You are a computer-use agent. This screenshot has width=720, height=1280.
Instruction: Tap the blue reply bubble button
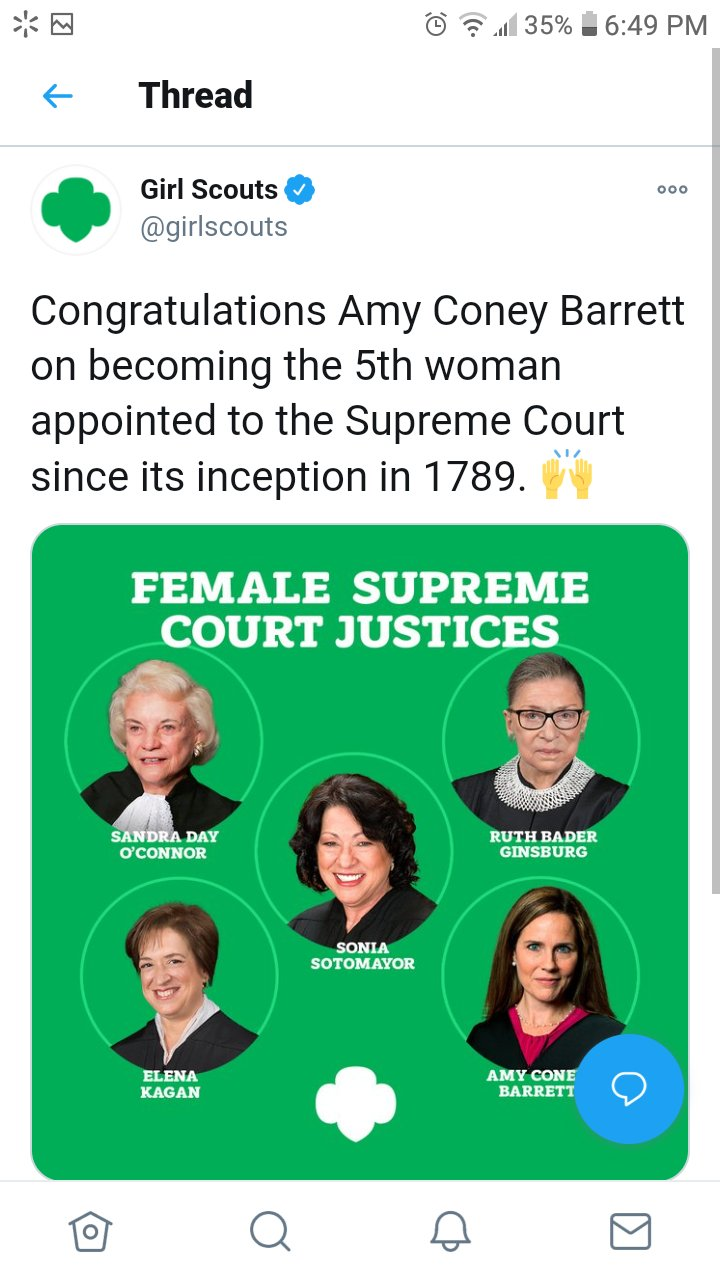coord(629,1088)
